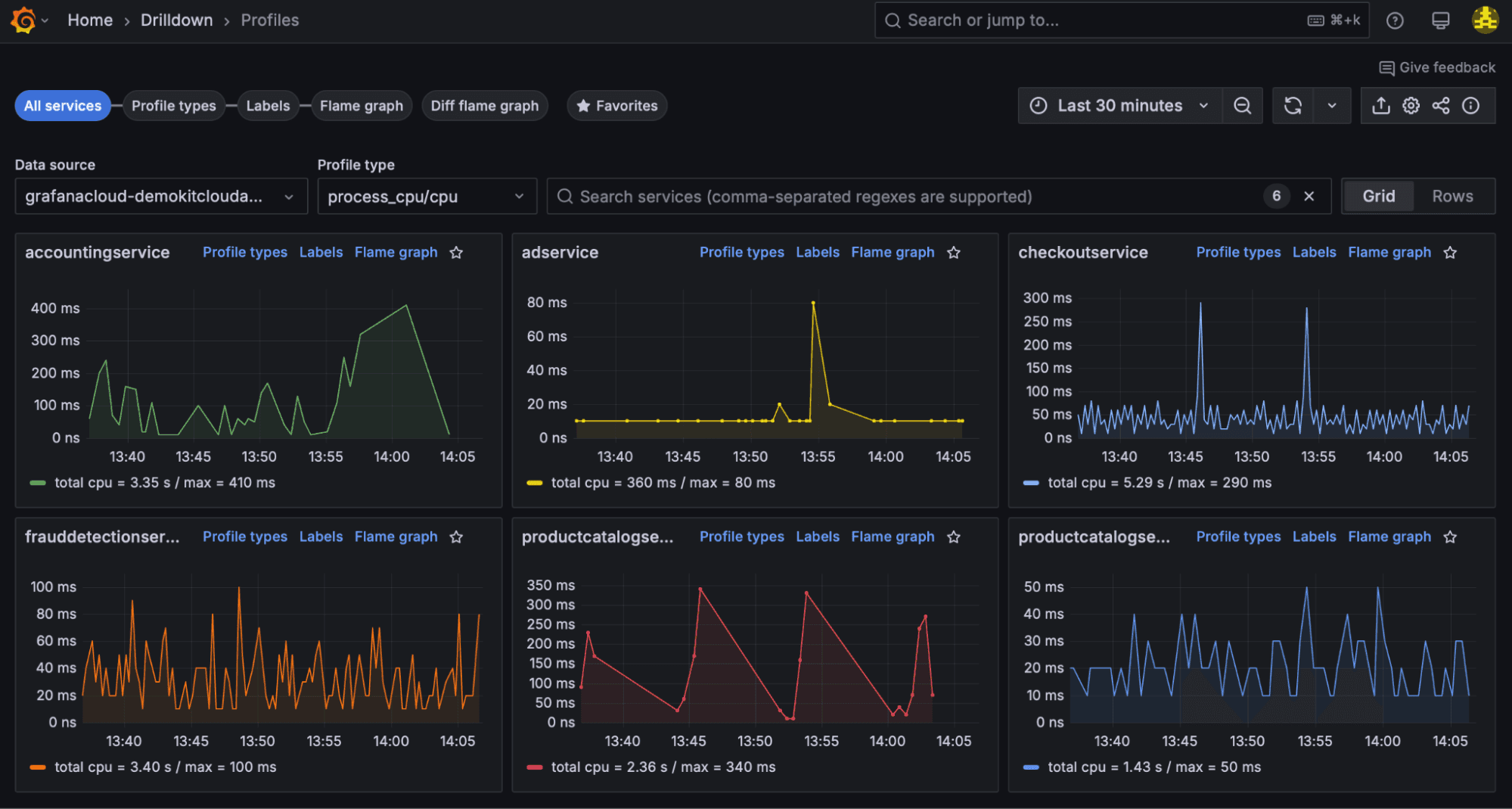1512x809 pixels.
Task: Open the Profile type dropdown
Action: [x=426, y=196]
